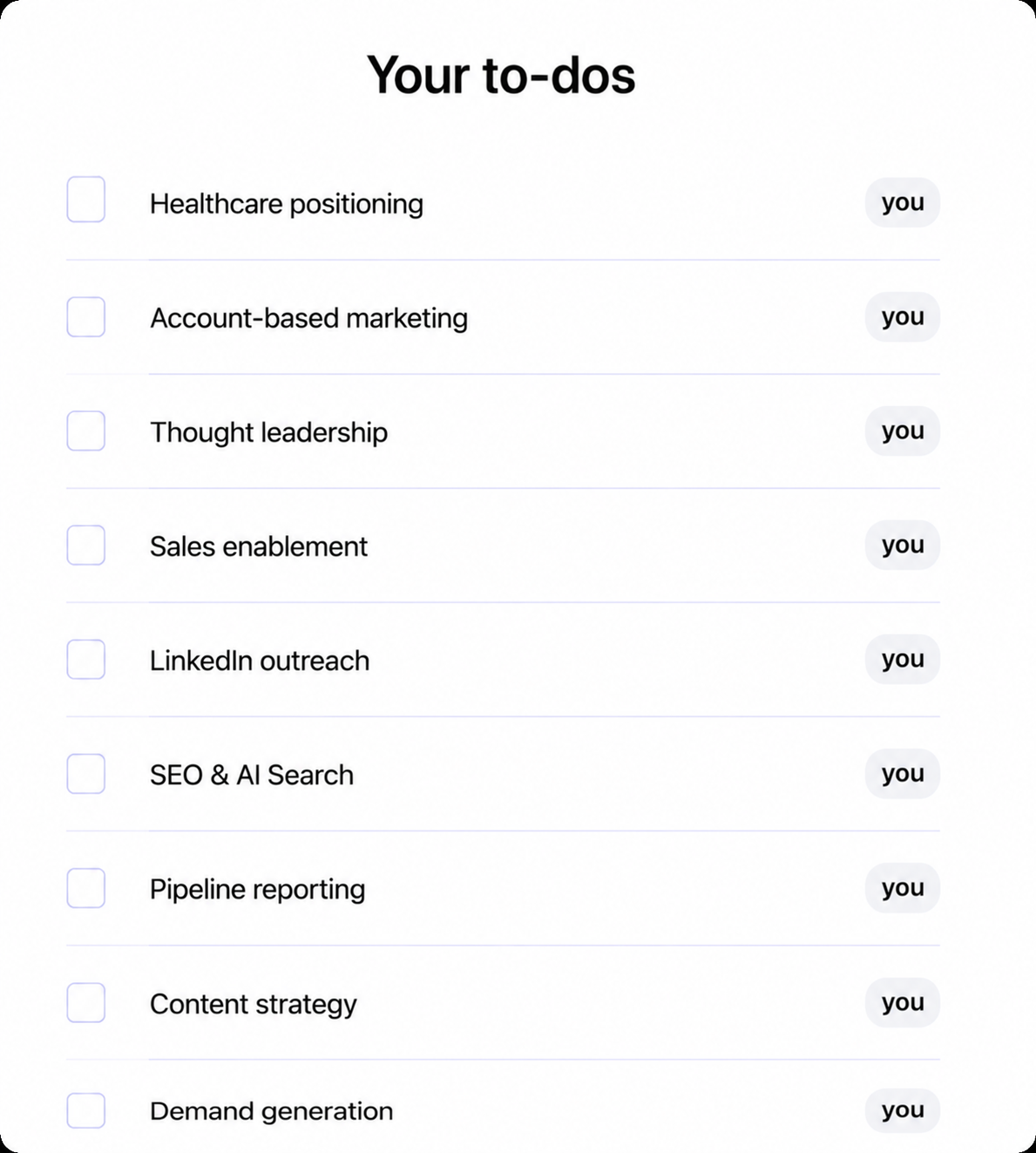
Task: Open the Demand generation task text
Action: (x=272, y=1111)
